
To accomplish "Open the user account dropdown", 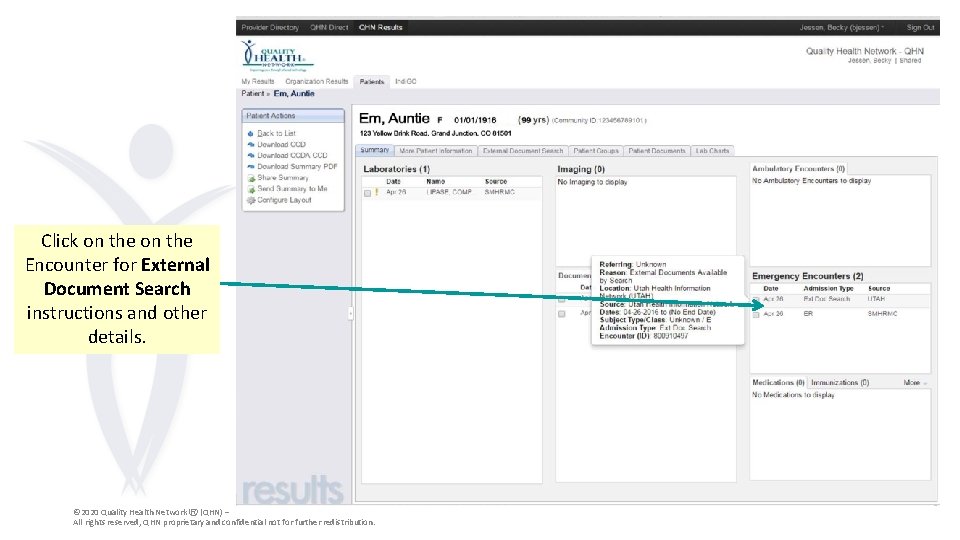I will (x=841, y=28).
